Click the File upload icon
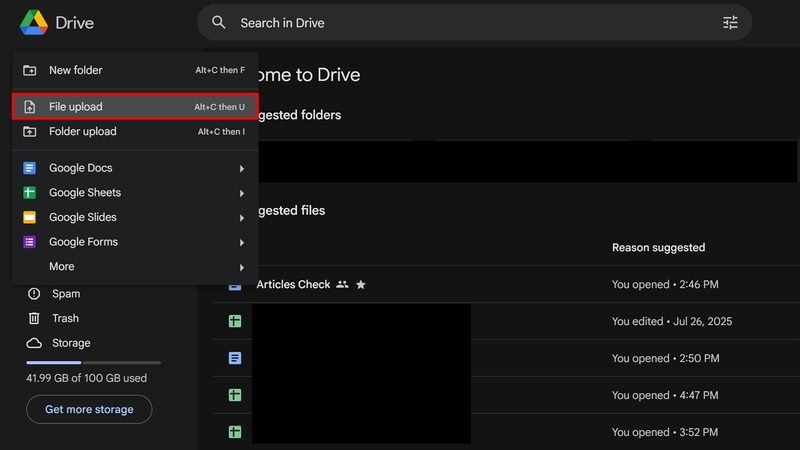The image size is (800, 450). pos(30,107)
